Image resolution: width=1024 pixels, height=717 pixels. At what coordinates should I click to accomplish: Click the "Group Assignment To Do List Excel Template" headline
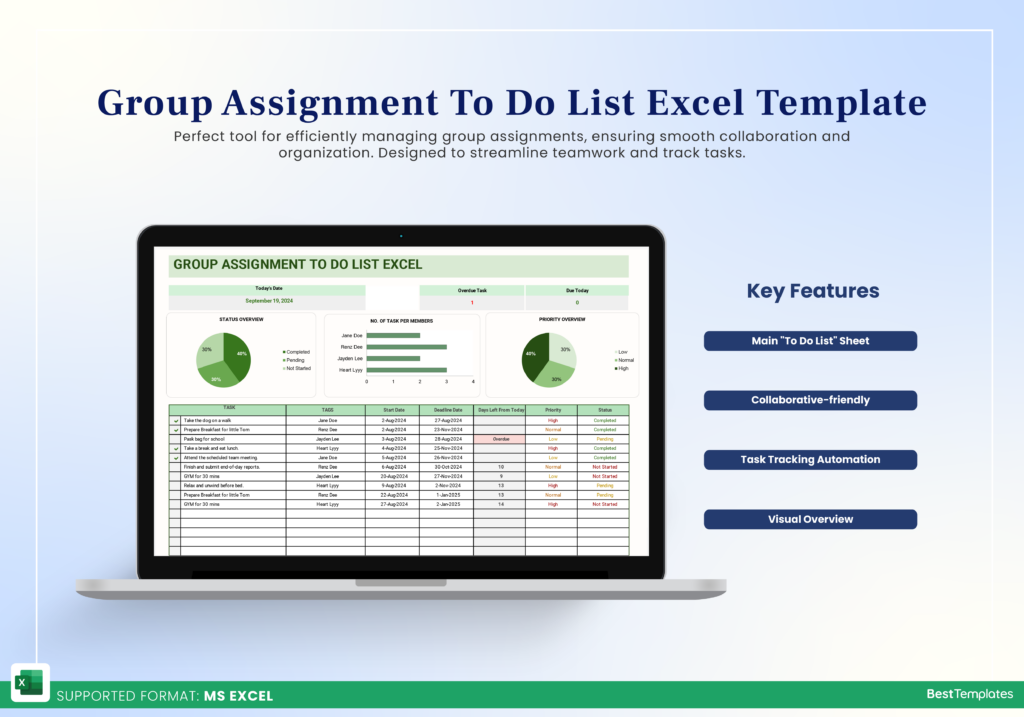512,103
